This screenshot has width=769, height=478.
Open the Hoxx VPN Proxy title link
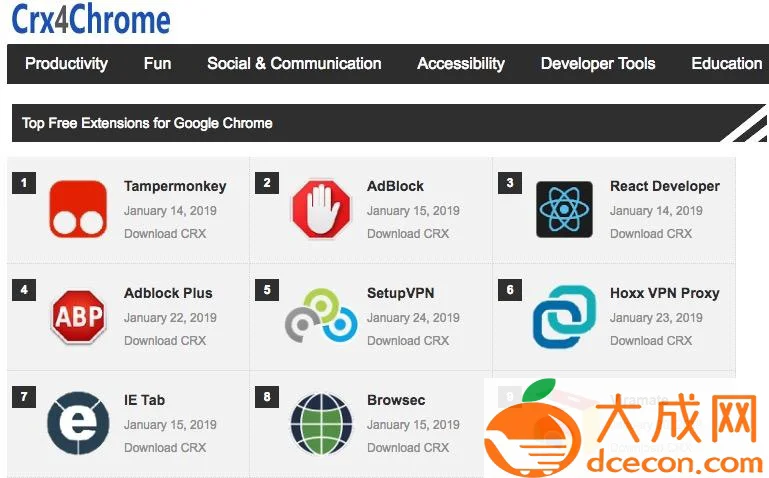coord(665,293)
